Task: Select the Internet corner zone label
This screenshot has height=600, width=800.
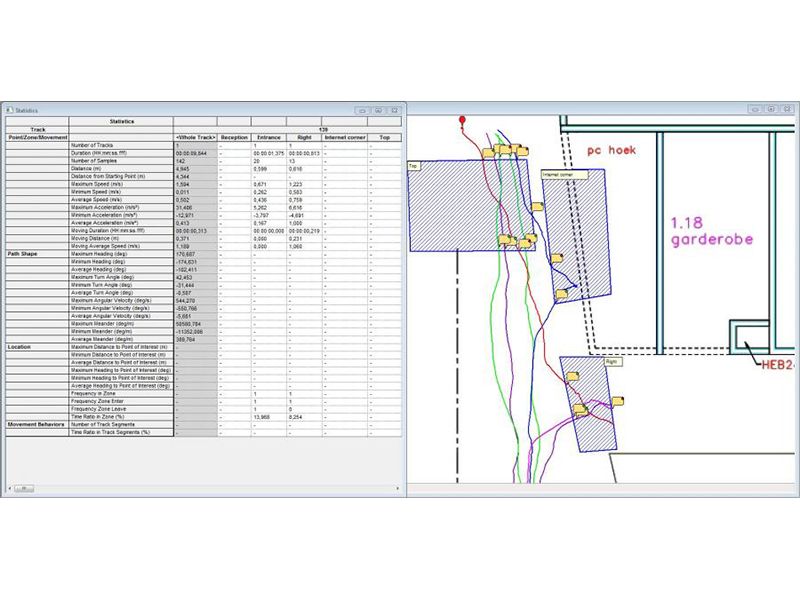Action: (558, 174)
